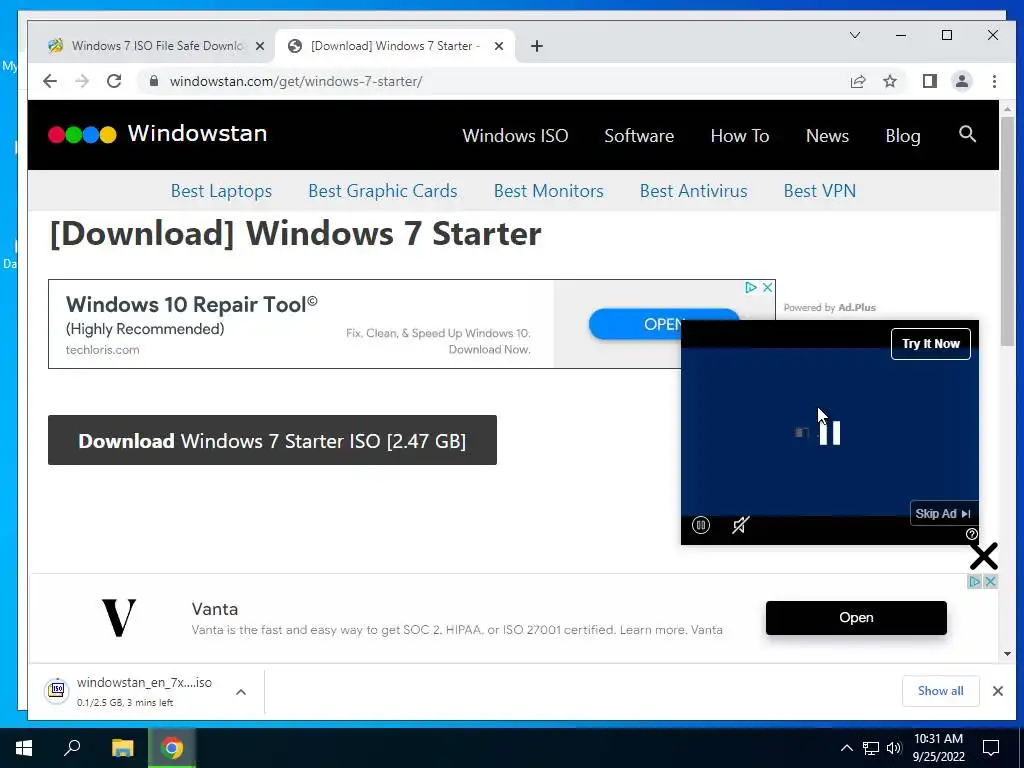1024x768 pixels.
Task: Open the News menu item
Action: [x=827, y=136]
